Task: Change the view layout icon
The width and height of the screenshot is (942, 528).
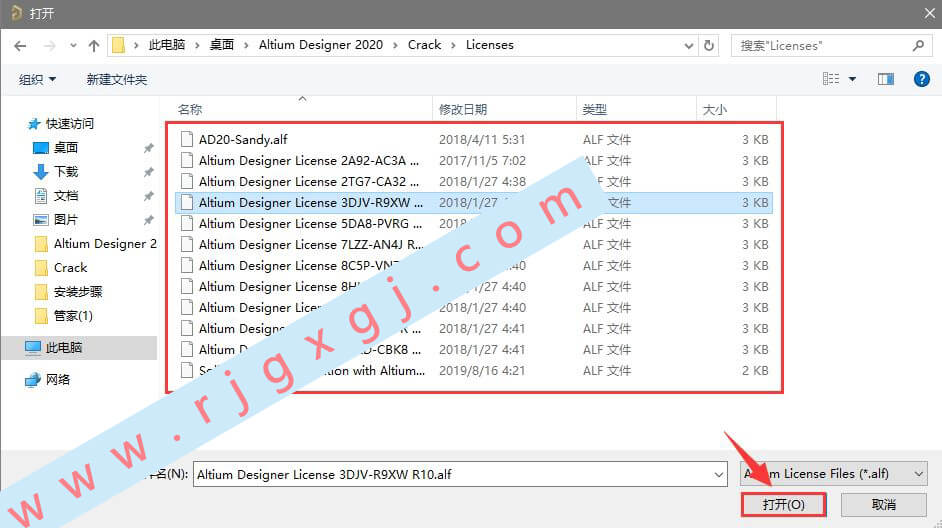Action: 831,79
